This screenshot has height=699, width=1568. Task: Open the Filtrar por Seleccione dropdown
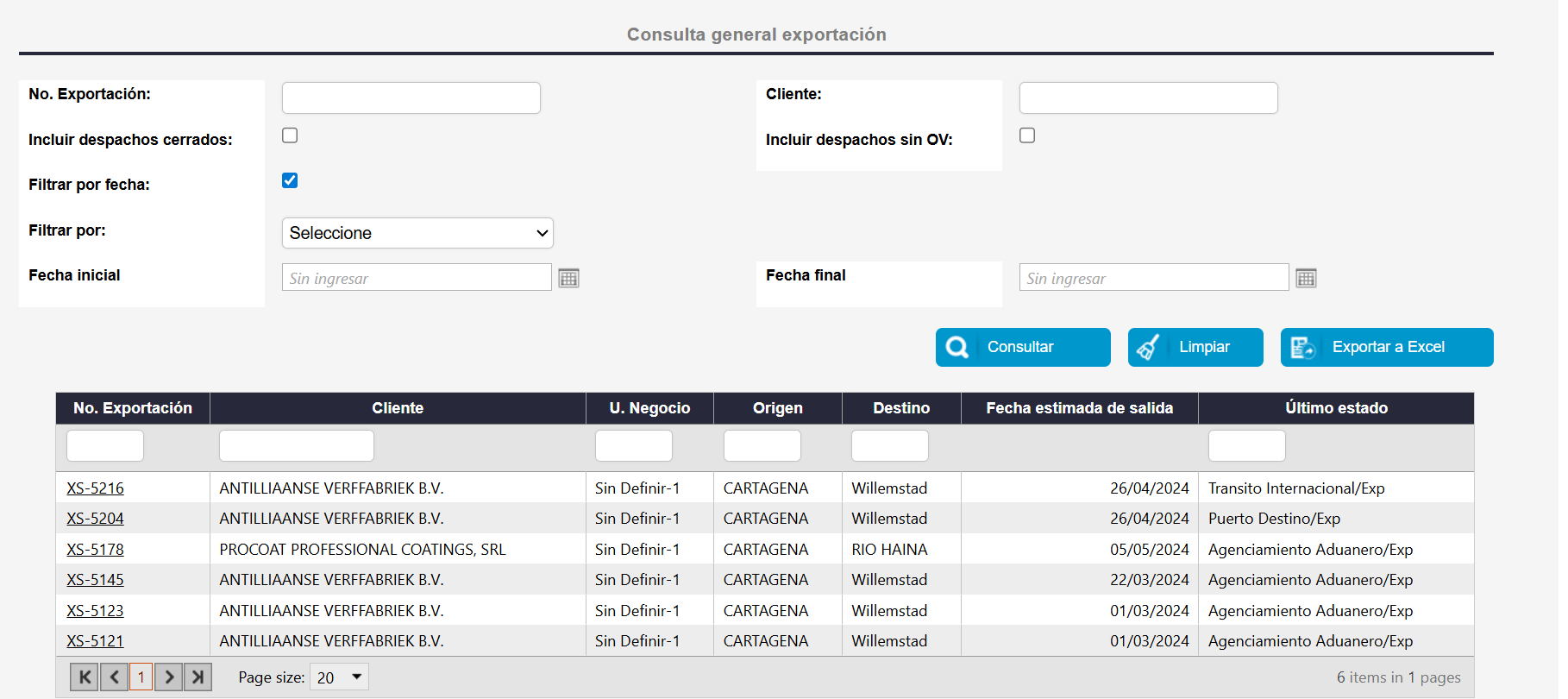(x=417, y=233)
